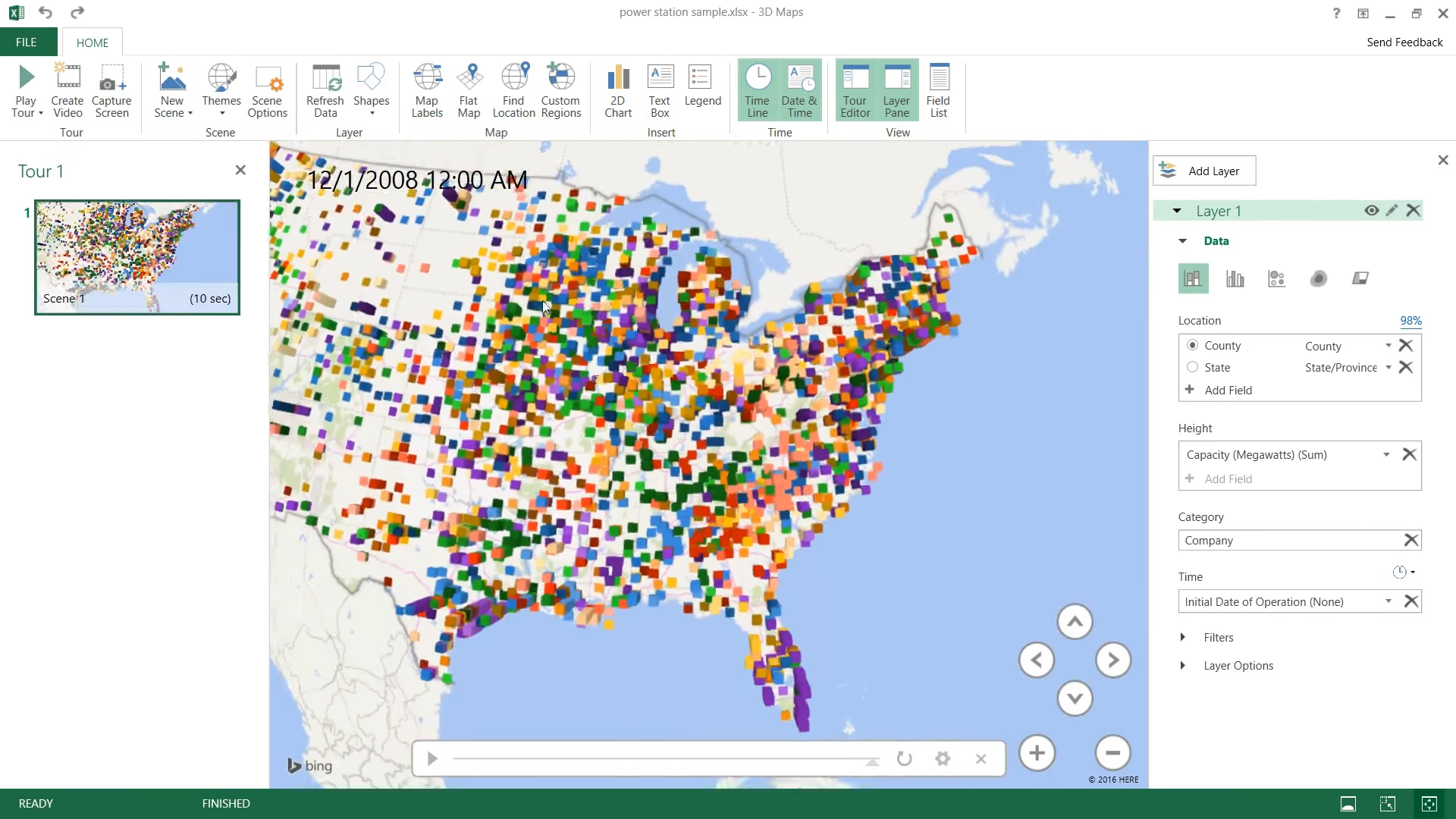Switch to the HOME ribbon tab
This screenshot has height=819, width=1456.
[x=93, y=42]
